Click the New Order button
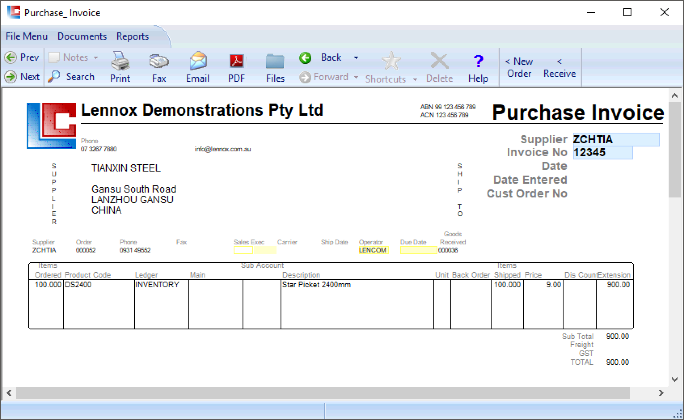Screen dimensions: 684x420 pos(520,67)
